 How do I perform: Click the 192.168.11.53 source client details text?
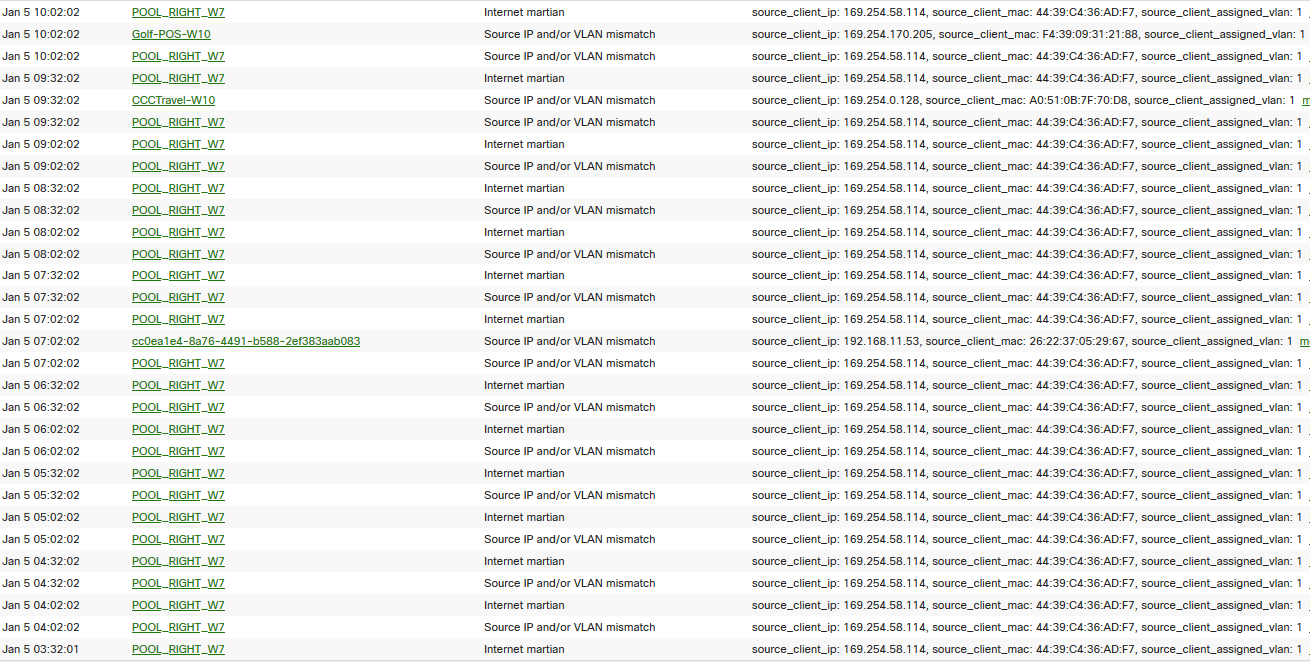1022,341
